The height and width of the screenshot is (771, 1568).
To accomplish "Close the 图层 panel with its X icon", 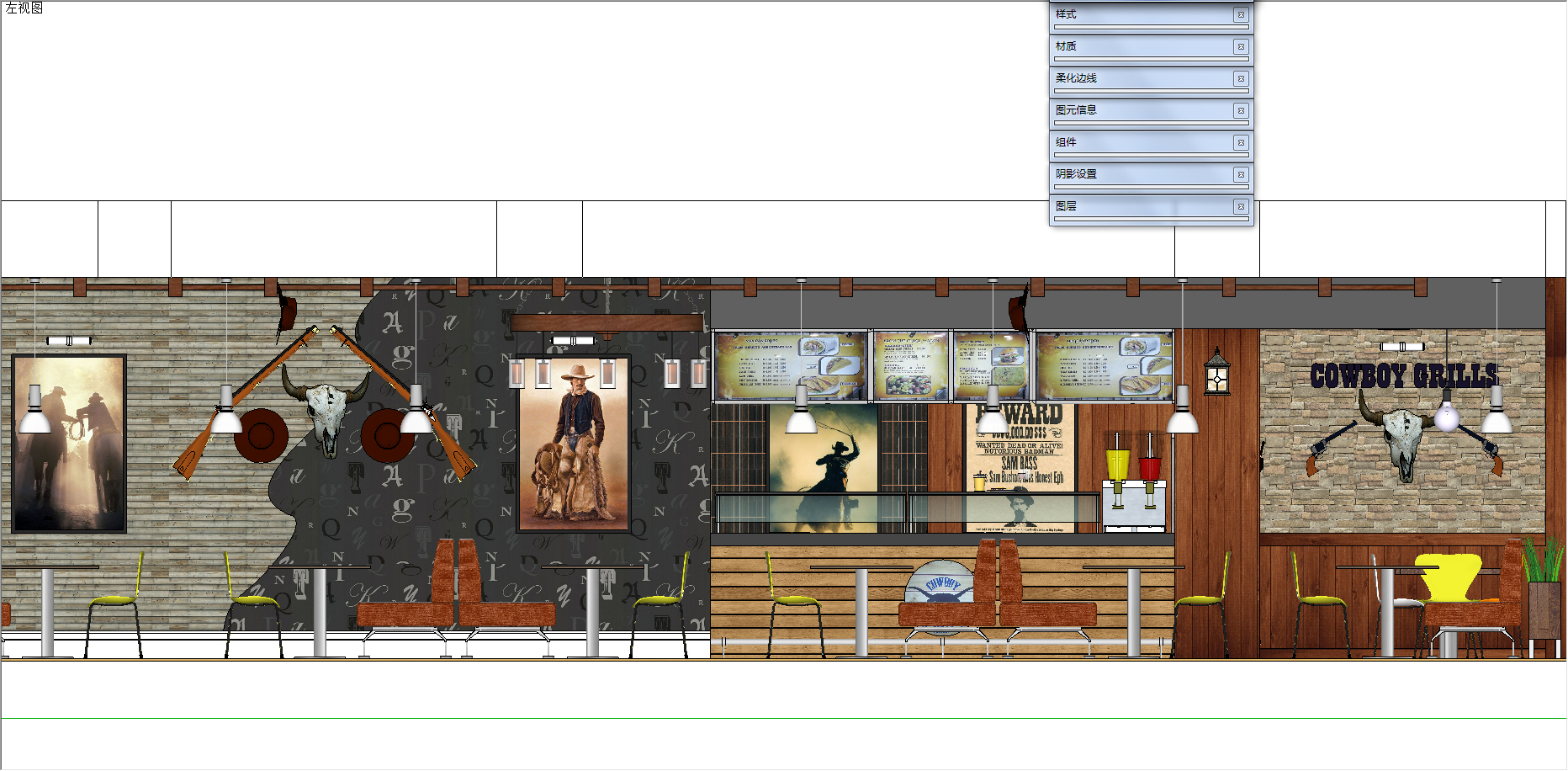I will click(x=1241, y=207).
